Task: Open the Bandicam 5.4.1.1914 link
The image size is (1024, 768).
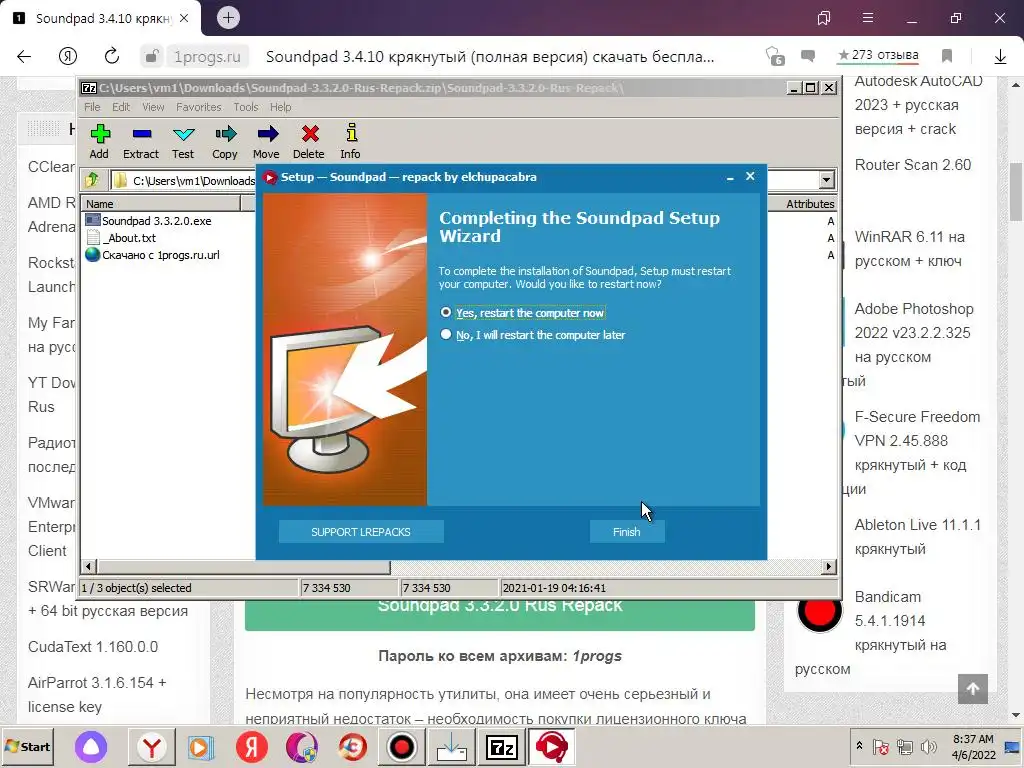Action: 900,621
